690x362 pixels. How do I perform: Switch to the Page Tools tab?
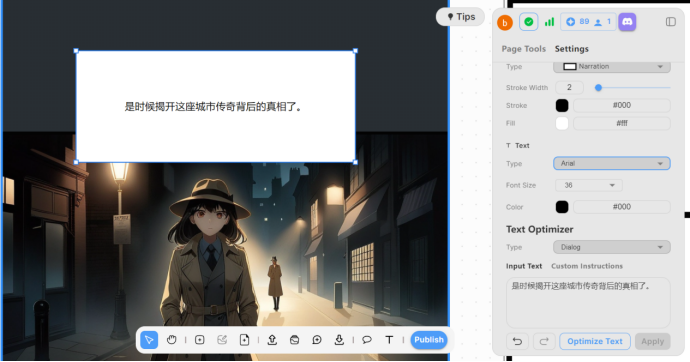coord(524,49)
